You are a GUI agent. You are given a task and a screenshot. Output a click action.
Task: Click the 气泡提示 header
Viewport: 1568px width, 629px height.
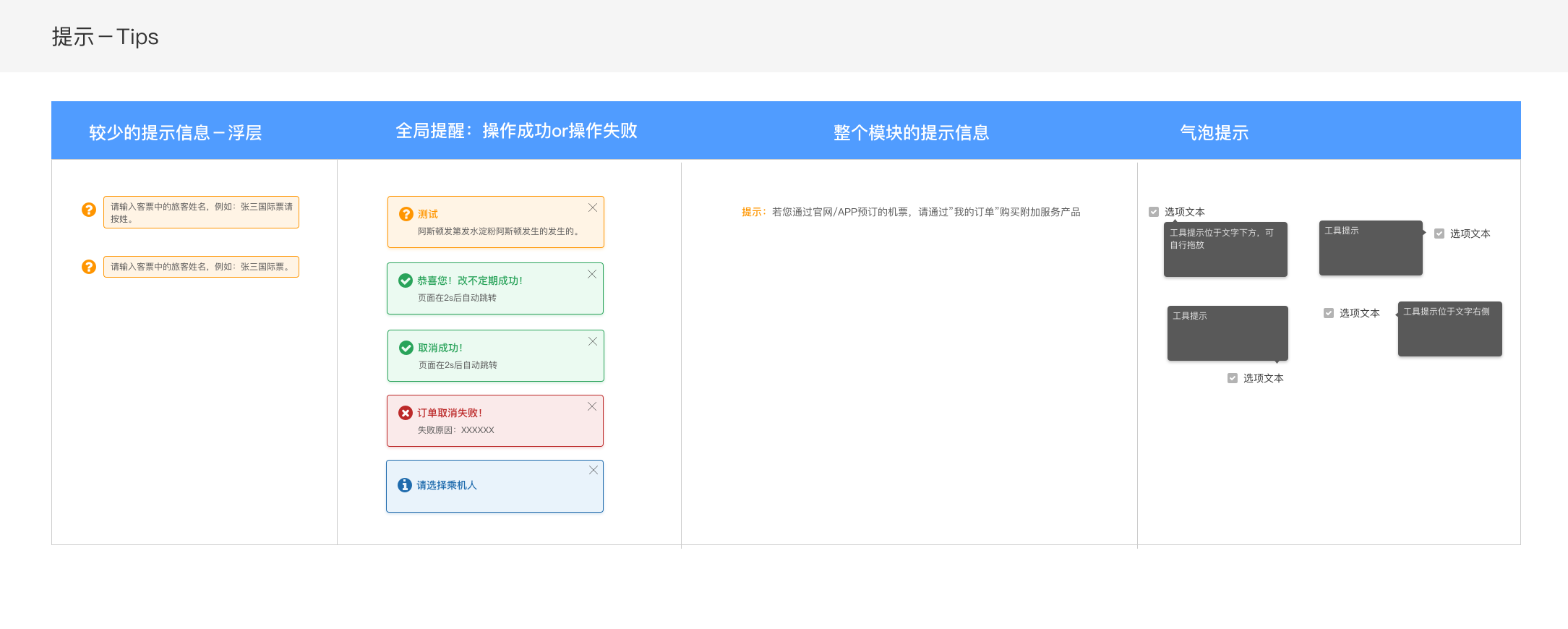(1214, 132)
